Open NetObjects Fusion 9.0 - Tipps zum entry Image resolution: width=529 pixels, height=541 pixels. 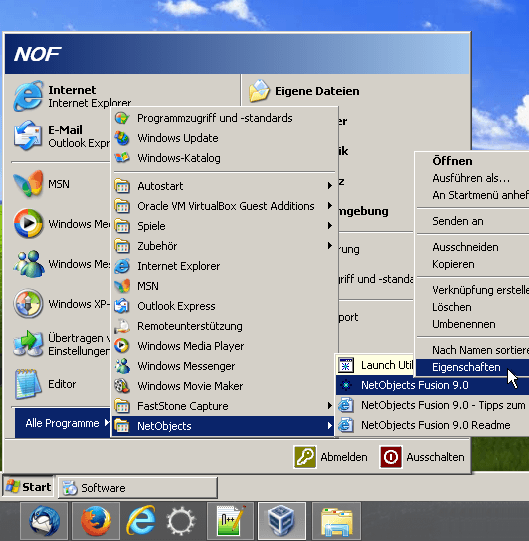click(432, 405)
